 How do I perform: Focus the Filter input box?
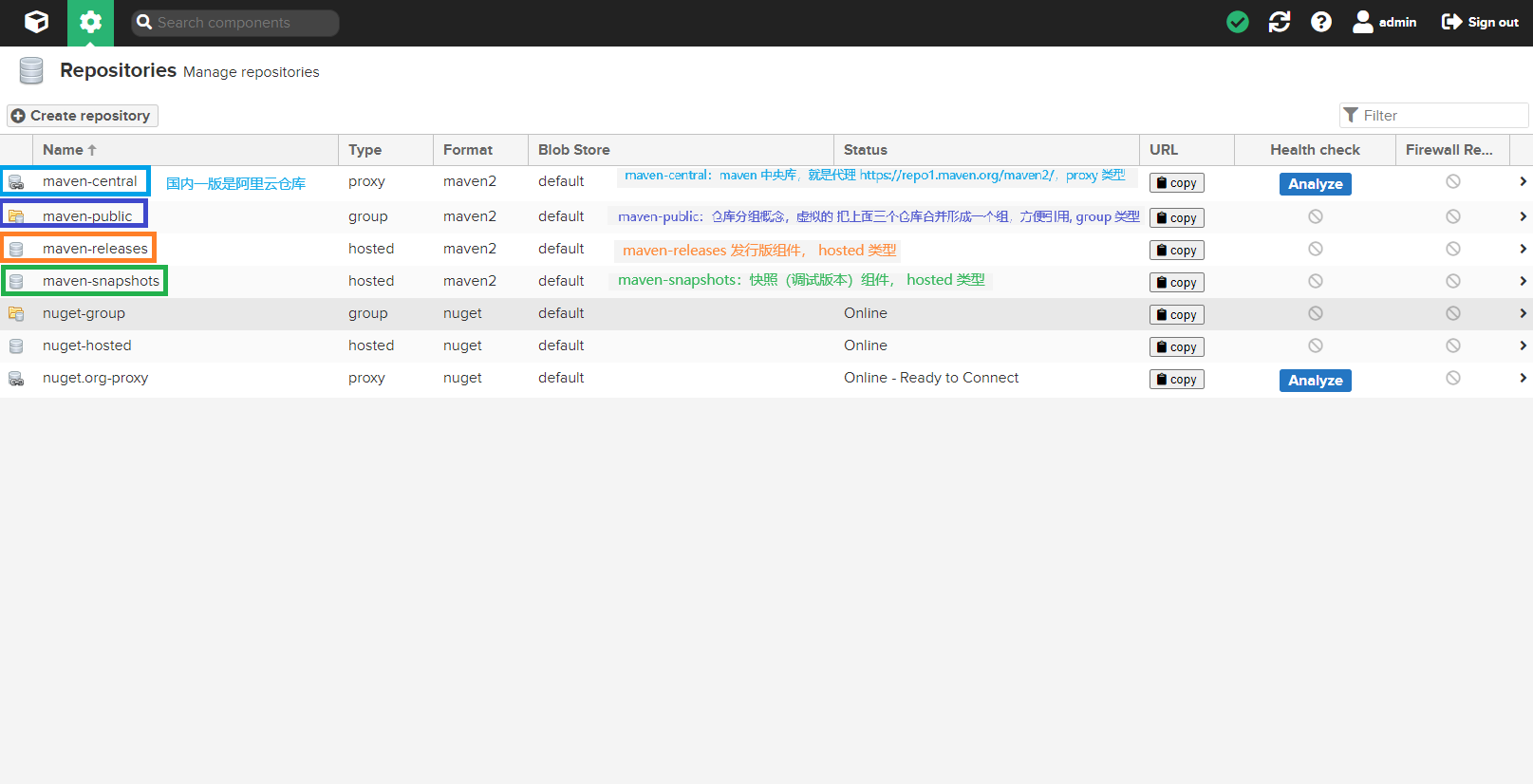point(1433,115)
